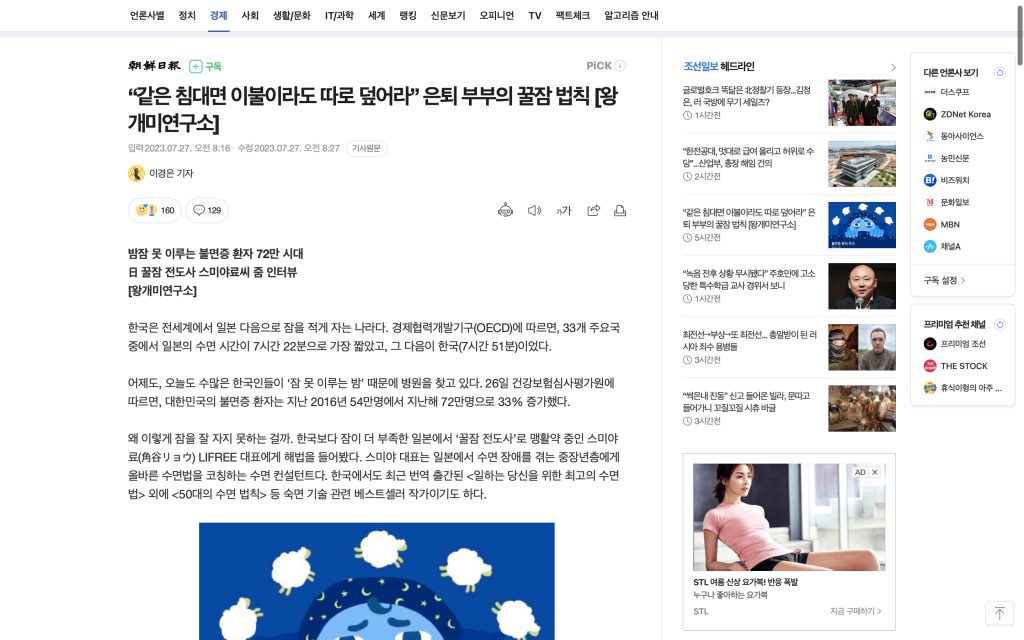
Task: Click the 기사원문 button
Action: coord(366,148)
